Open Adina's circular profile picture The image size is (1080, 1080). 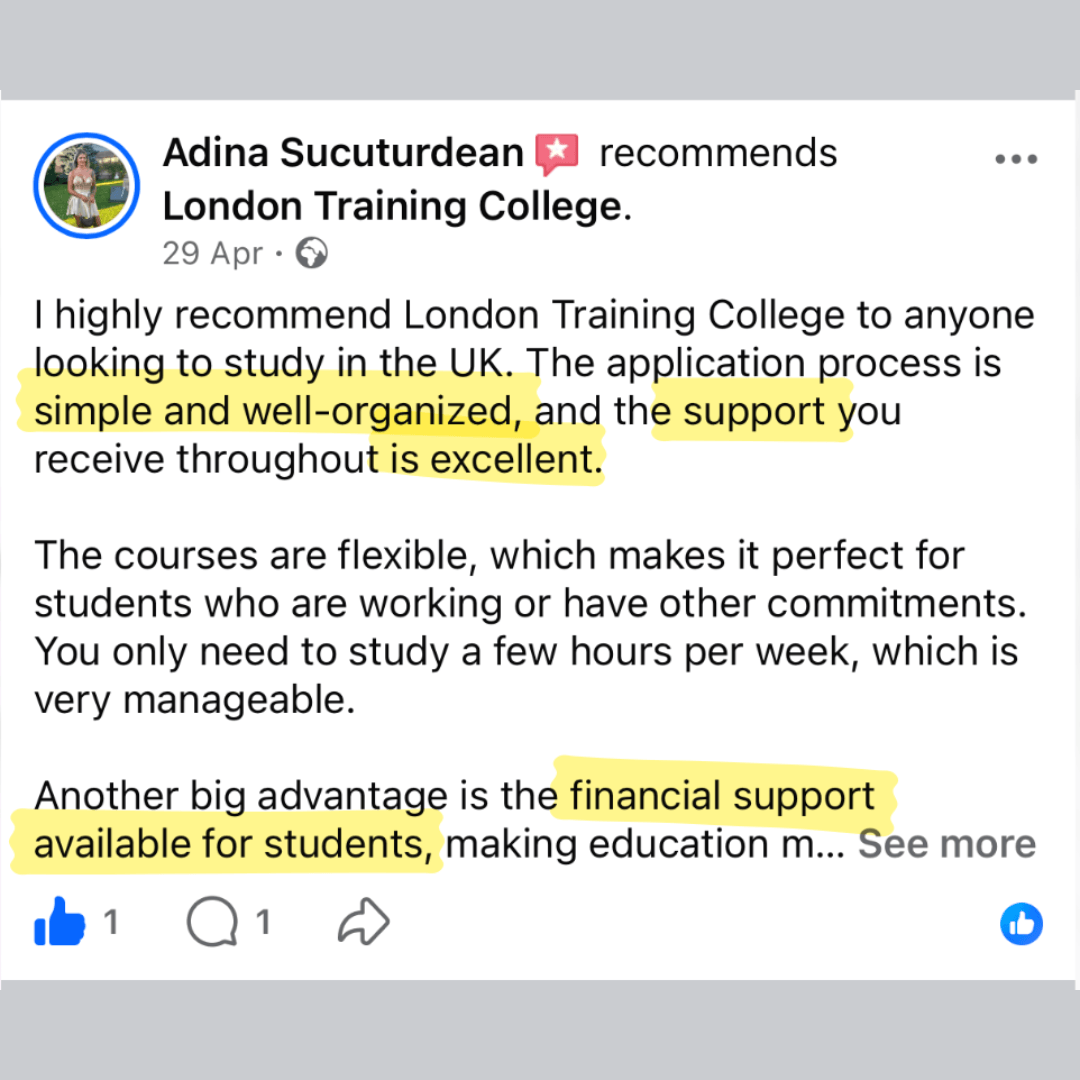coord(87,186)
